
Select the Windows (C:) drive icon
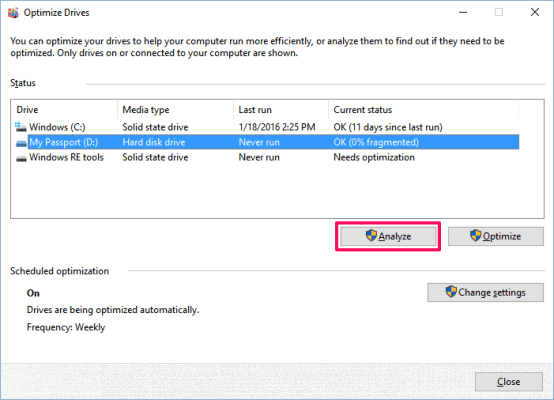[x=21, y=127]
